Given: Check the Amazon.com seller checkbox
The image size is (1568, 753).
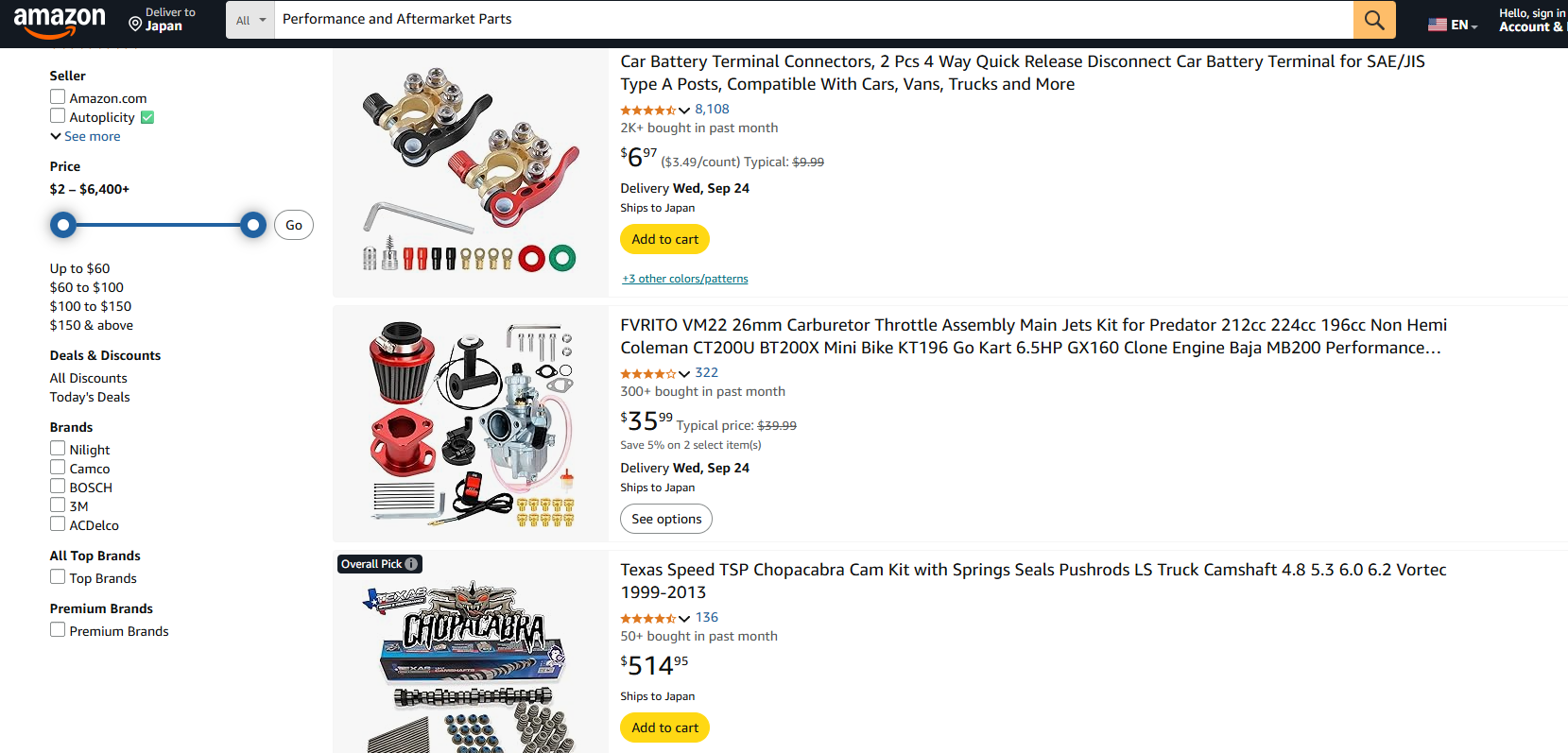Looking at the screenshot, I should (x=58, y=97).
